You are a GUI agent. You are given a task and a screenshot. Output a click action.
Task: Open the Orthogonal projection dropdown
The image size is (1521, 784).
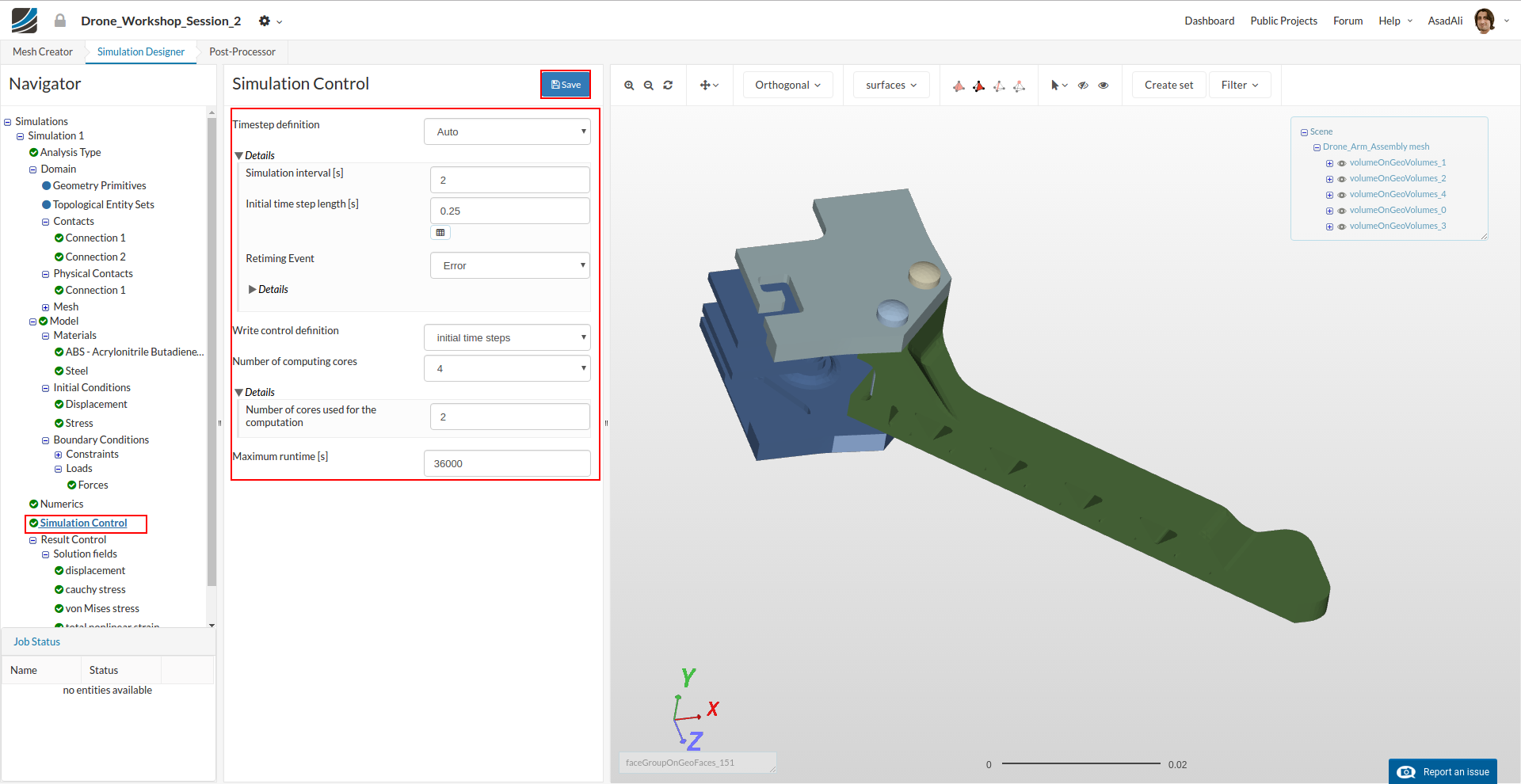click(x=787, y=85)
